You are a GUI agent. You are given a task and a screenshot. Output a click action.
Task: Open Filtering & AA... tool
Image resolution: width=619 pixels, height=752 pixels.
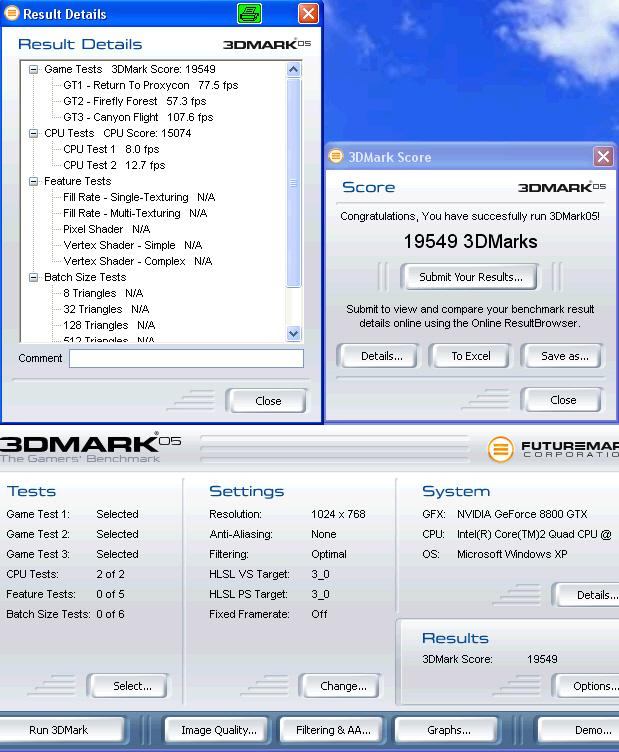point(333,730)
